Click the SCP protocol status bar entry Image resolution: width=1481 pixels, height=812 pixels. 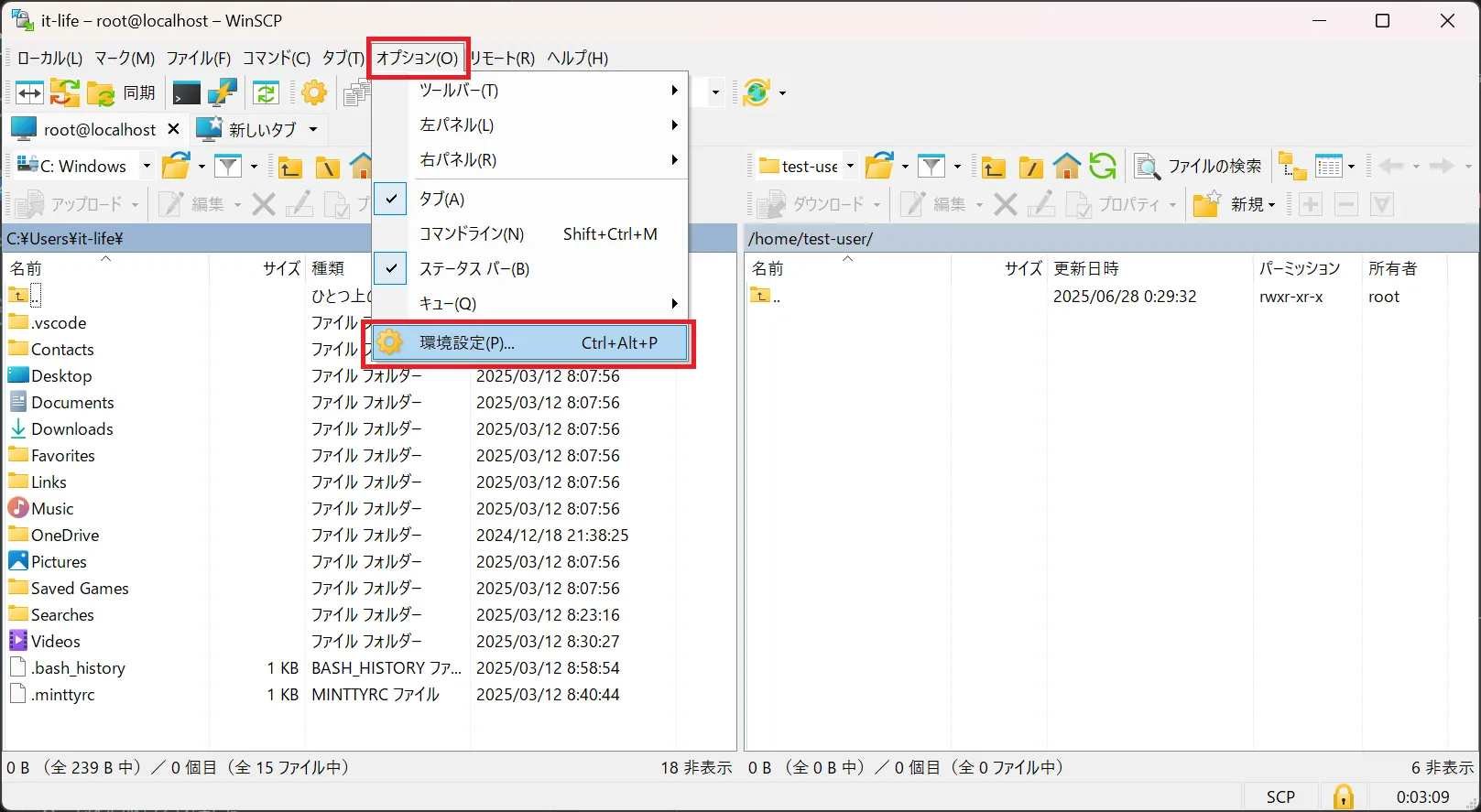1280,796
